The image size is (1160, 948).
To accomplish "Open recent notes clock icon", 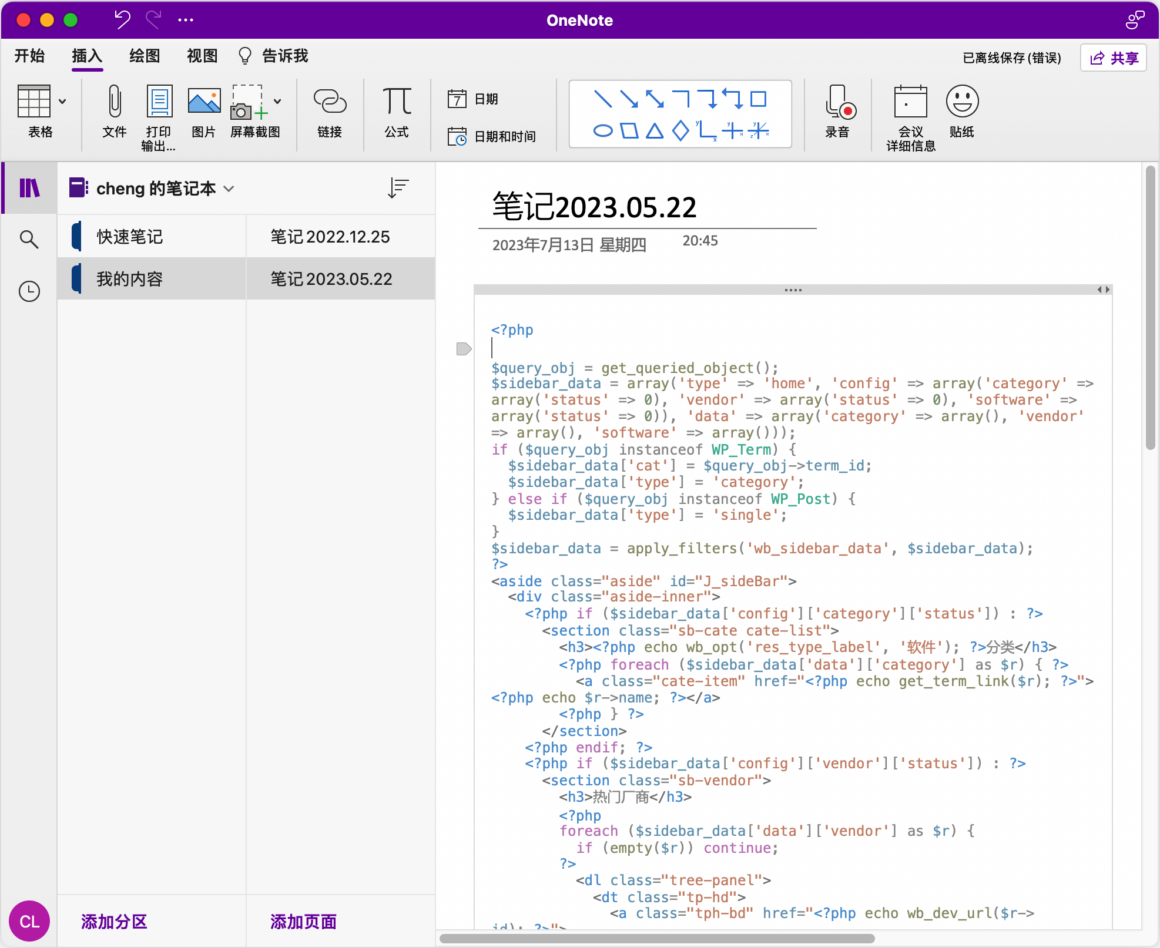I will (x=29, y=291).
